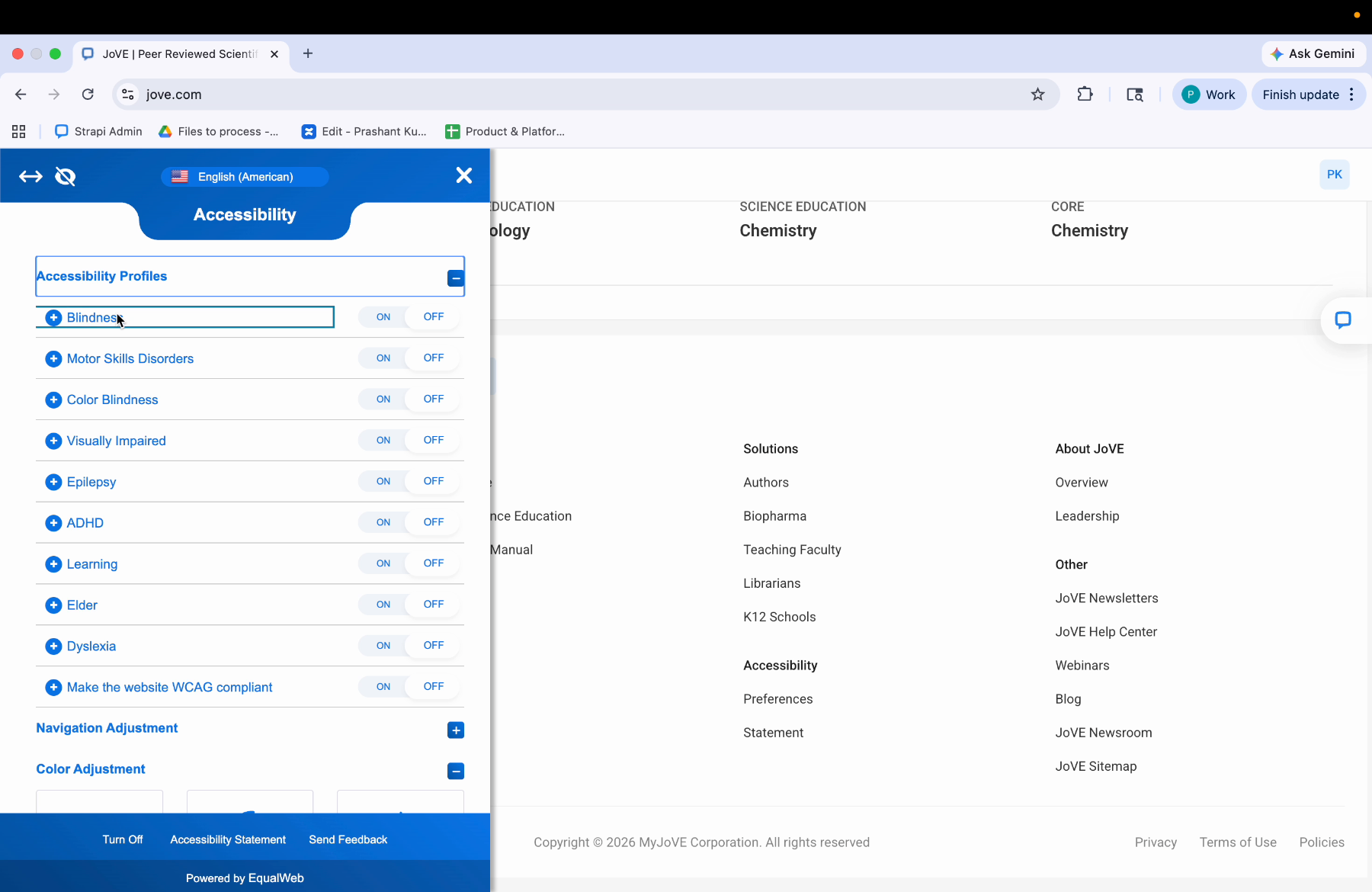The image size is (1372, 892).
Task: Reload the jove.com page
Action: click(88, 95)
